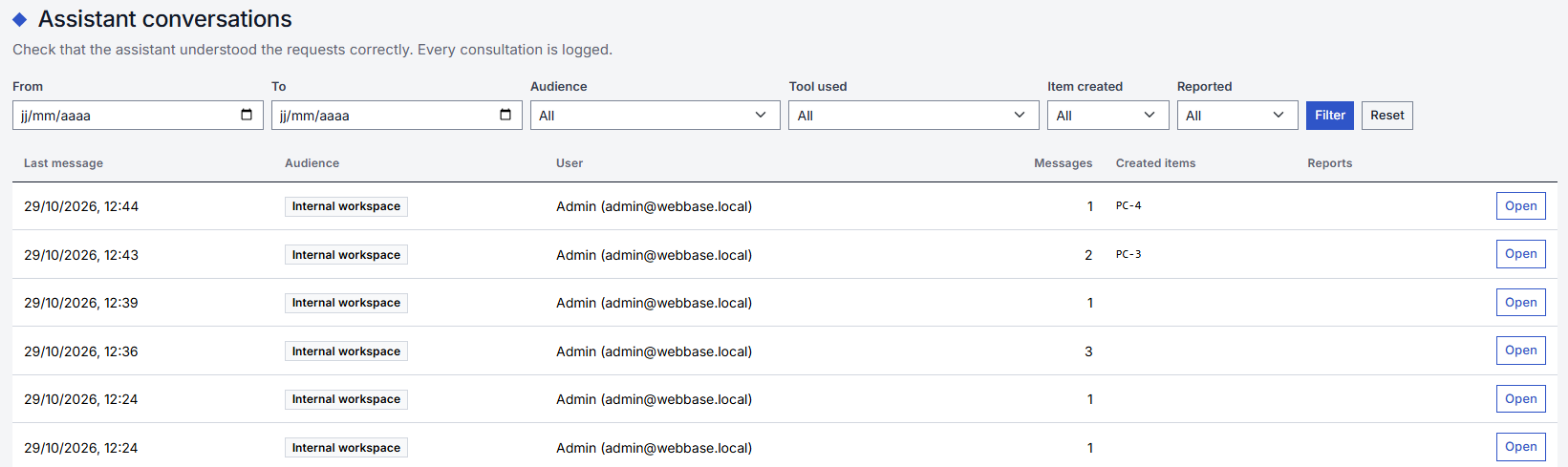1568x467 pixels.
Task: Click the Created items column header
Action: pyautogui.click(x=1155, y=162)
